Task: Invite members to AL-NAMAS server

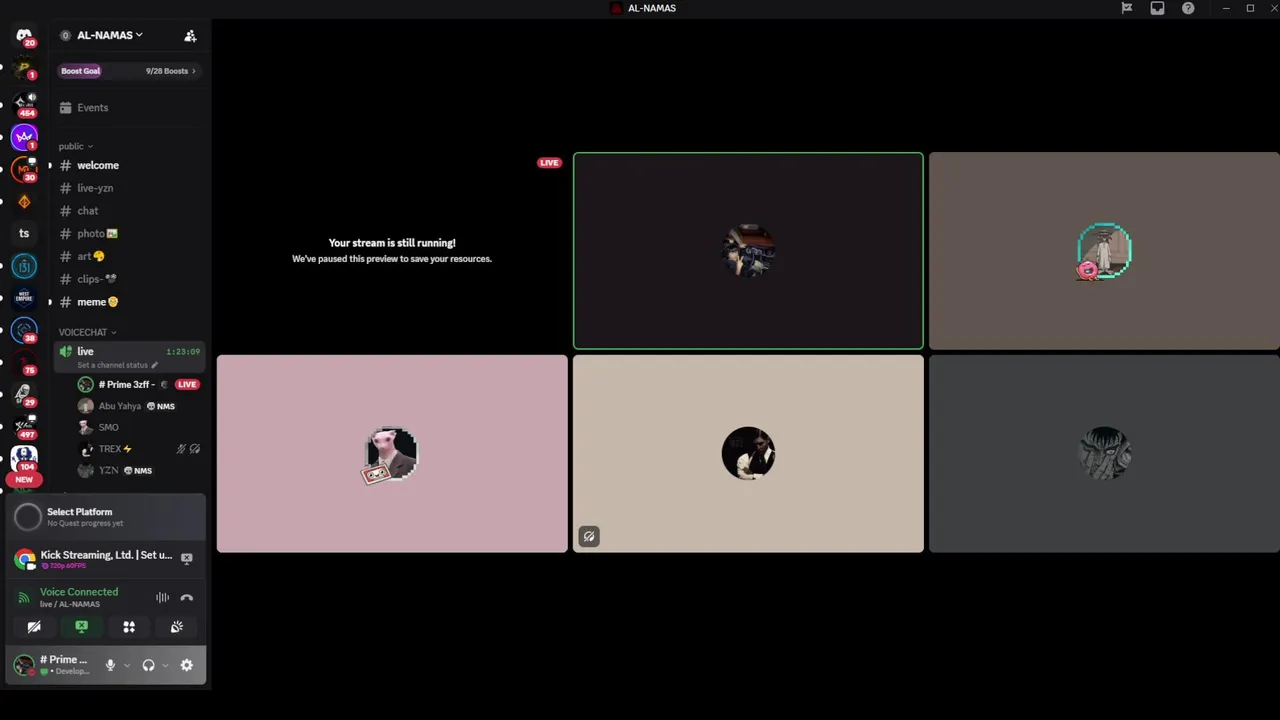Action: coord(190,36)
